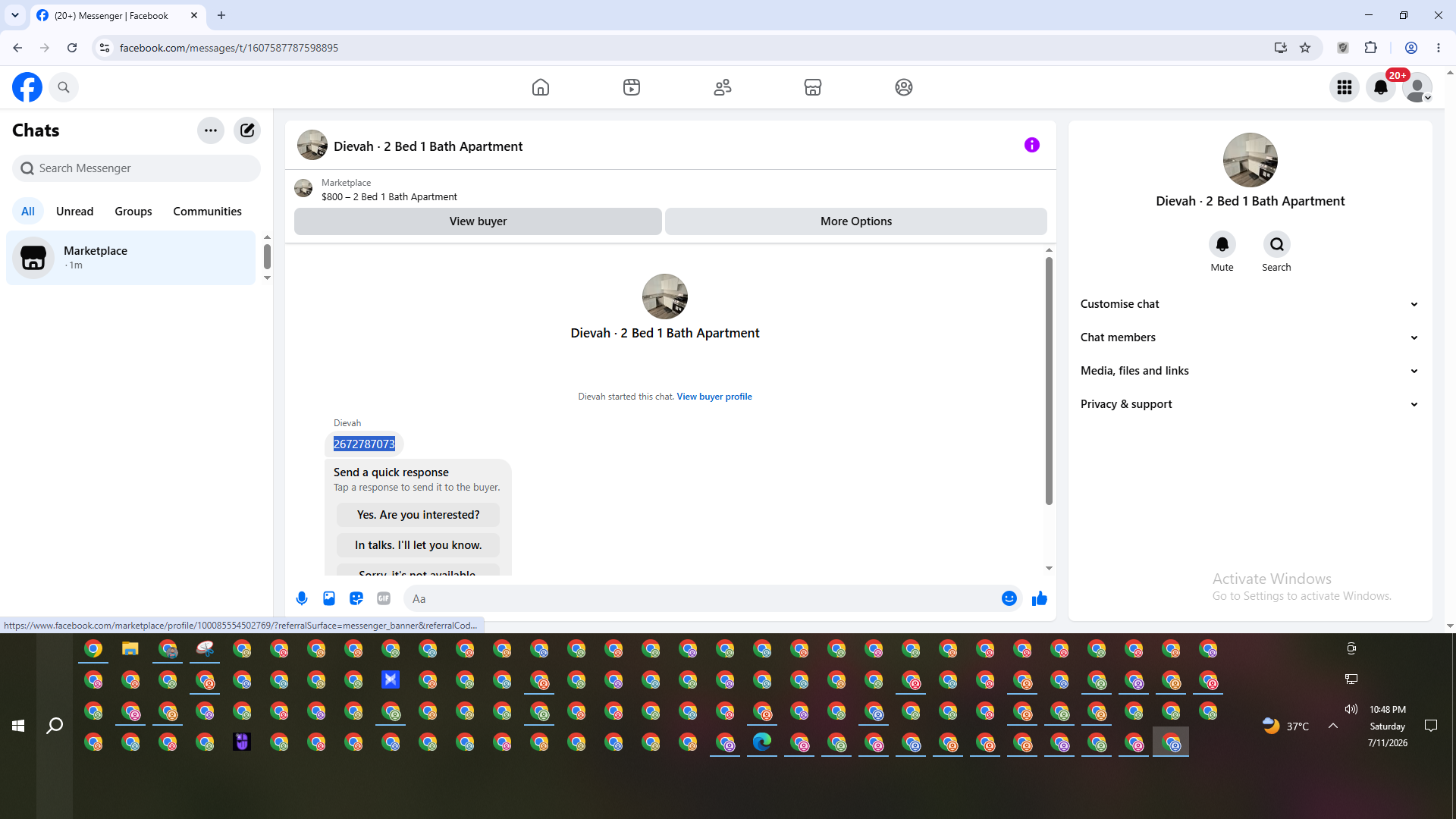The width and height of the screenshot is (1456, 819).
Task: Go back to the previous page
Action: click(17, 48)
